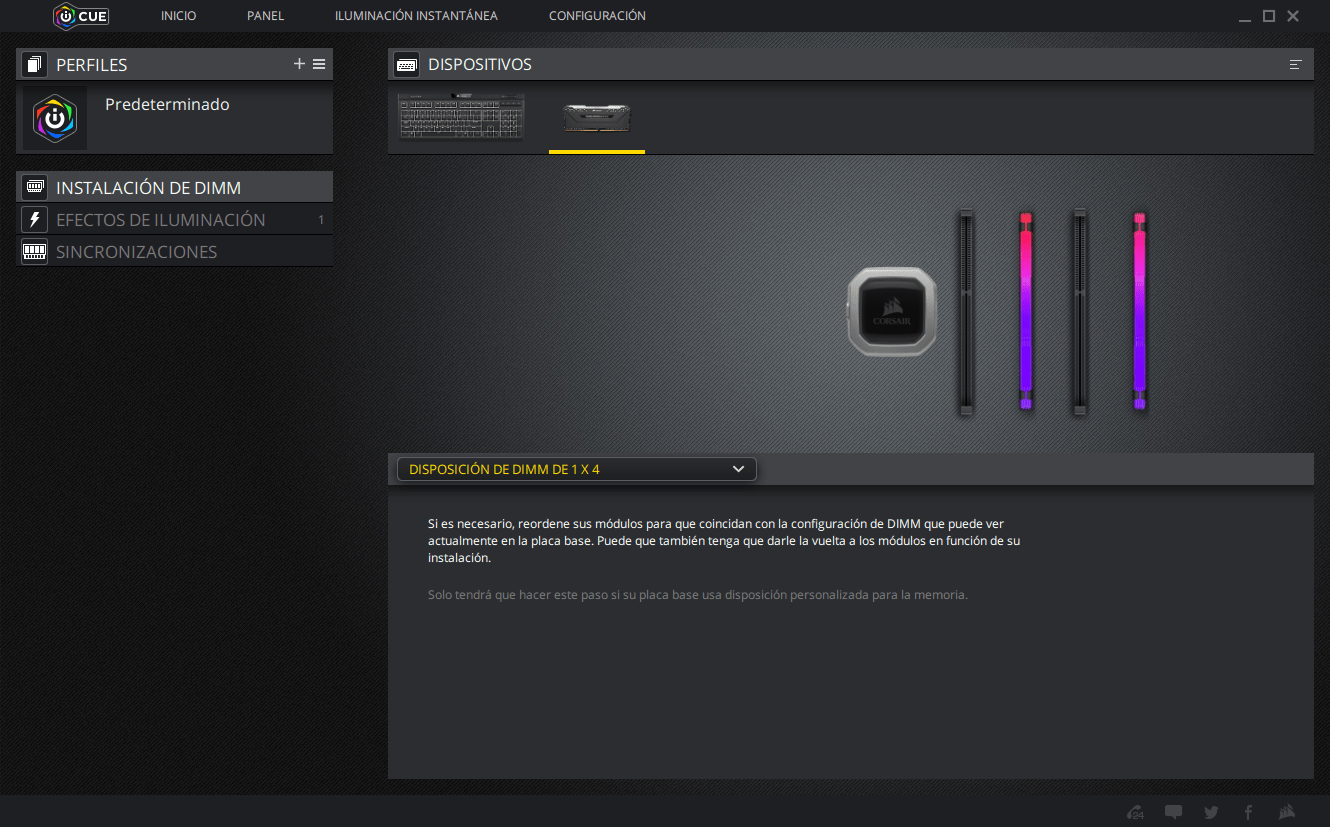1330x827 pixels.
Task: Click the Dispositivos keyboard header icon
Action: pos(407,65)
